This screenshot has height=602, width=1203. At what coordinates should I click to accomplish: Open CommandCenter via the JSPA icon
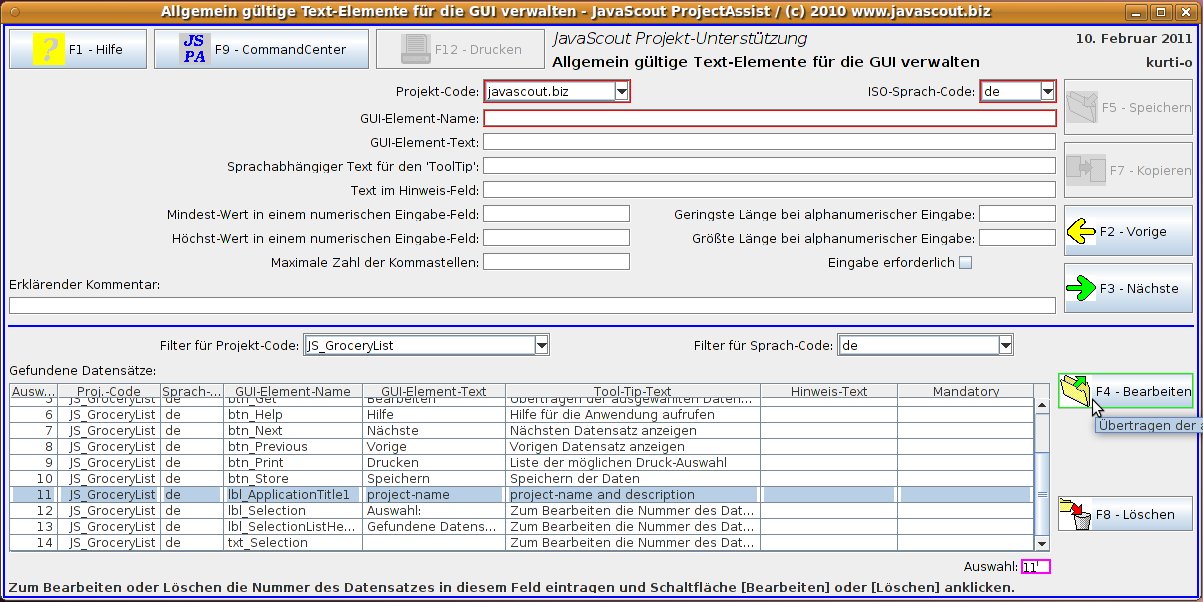pyautogui.click(x=195, y=49)
